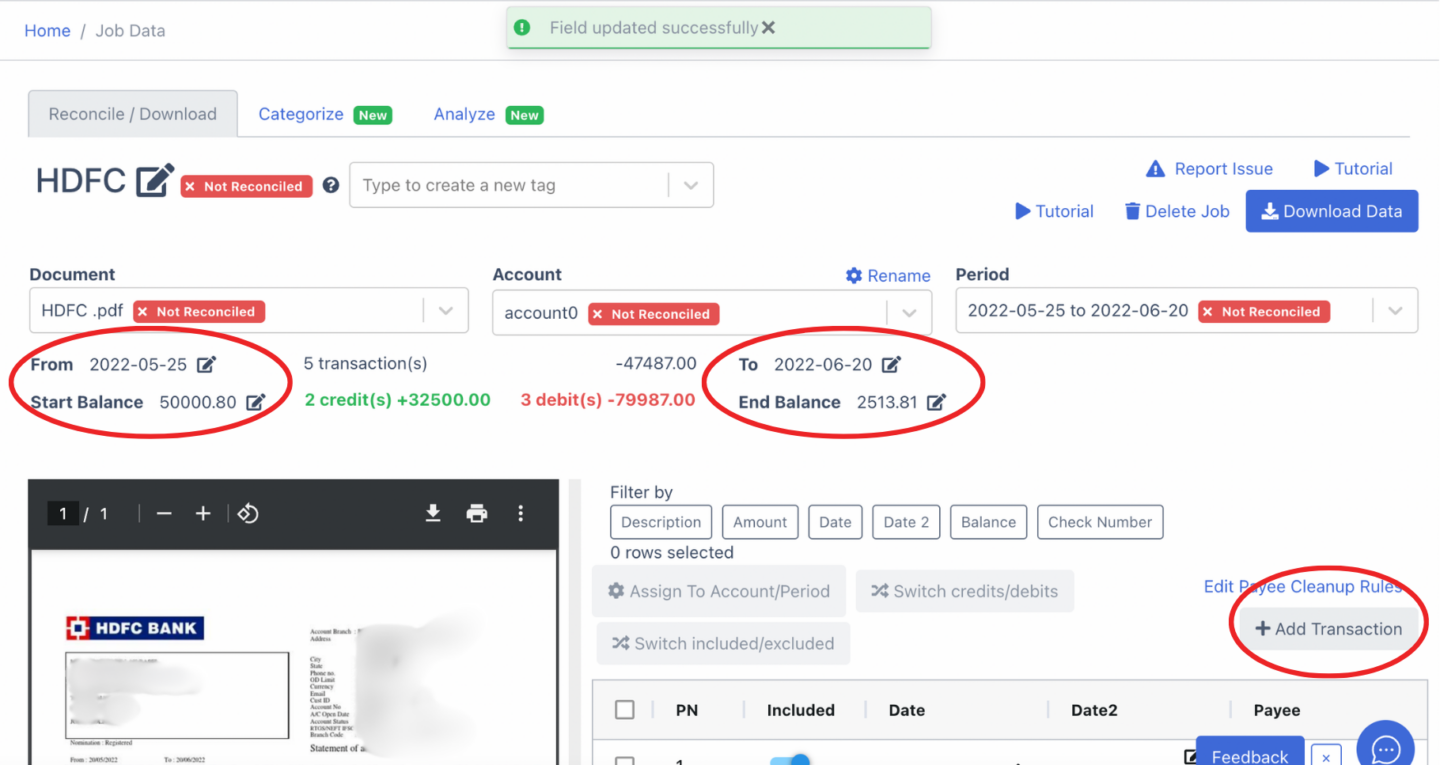Zoom in the PDF viewer
Image resolution: width=1440 pixels, height=765 pixels.
[203, 513]
